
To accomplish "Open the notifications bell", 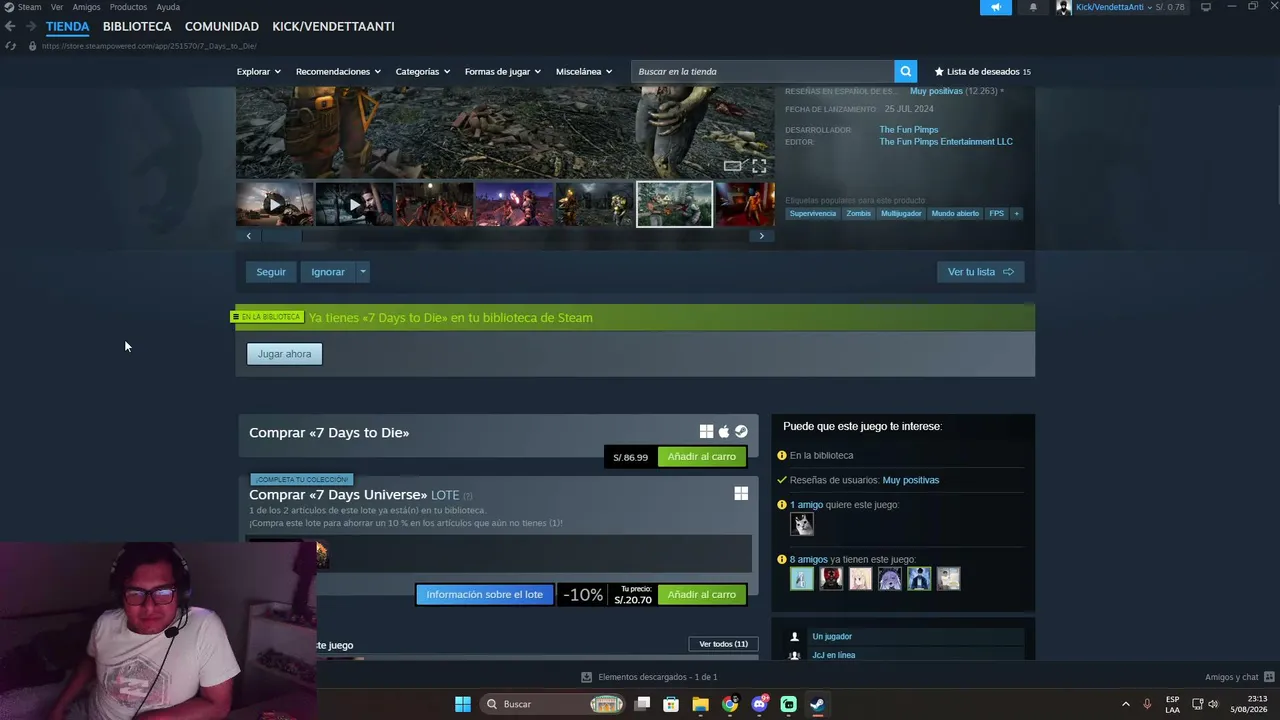I will pyautogui.click(x=1033, y=7).
